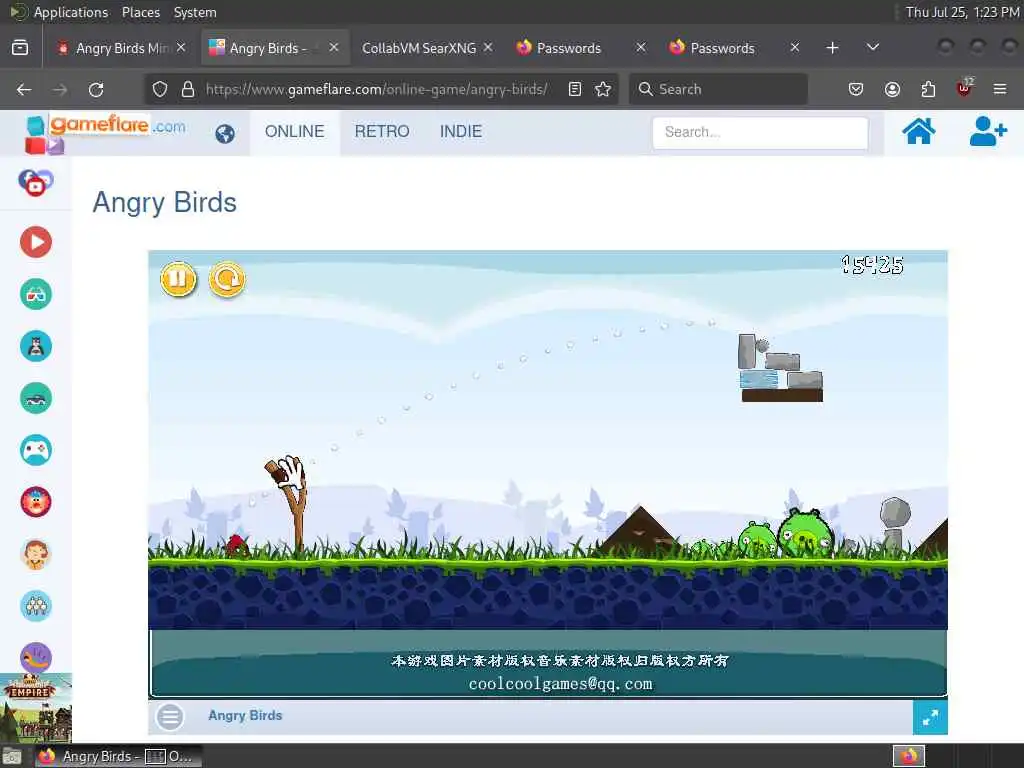Click the gameflare URL address bar
The image size is (1024, 768).
point(377,89)
